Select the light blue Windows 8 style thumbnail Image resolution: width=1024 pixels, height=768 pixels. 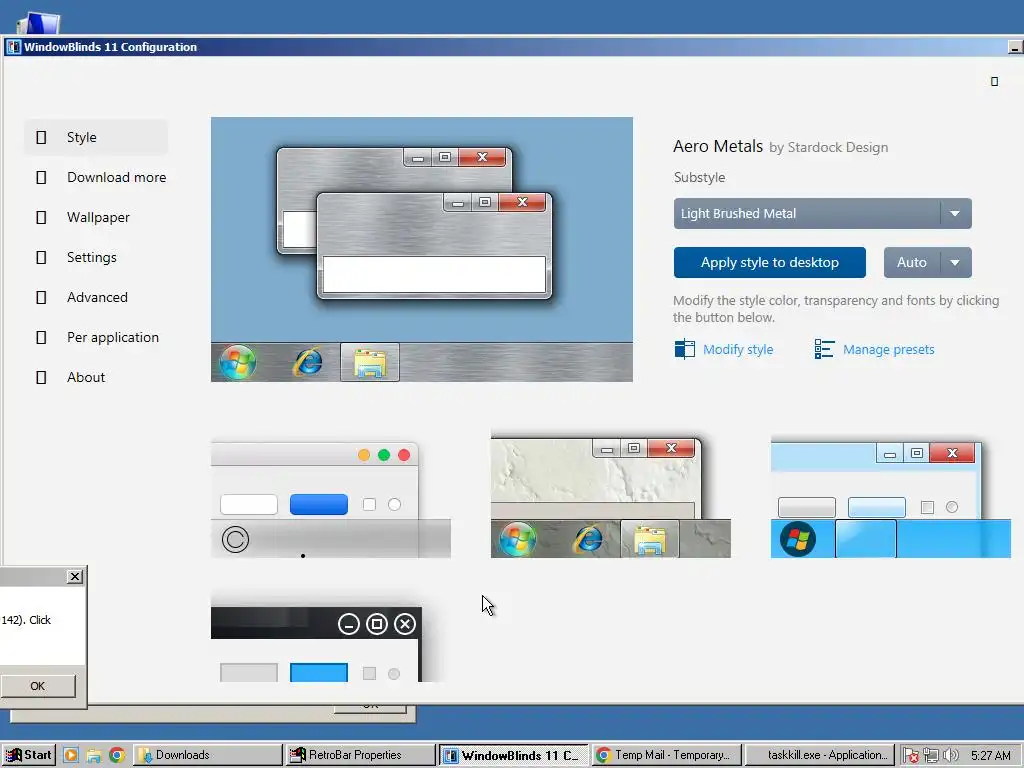click(891, 499)
